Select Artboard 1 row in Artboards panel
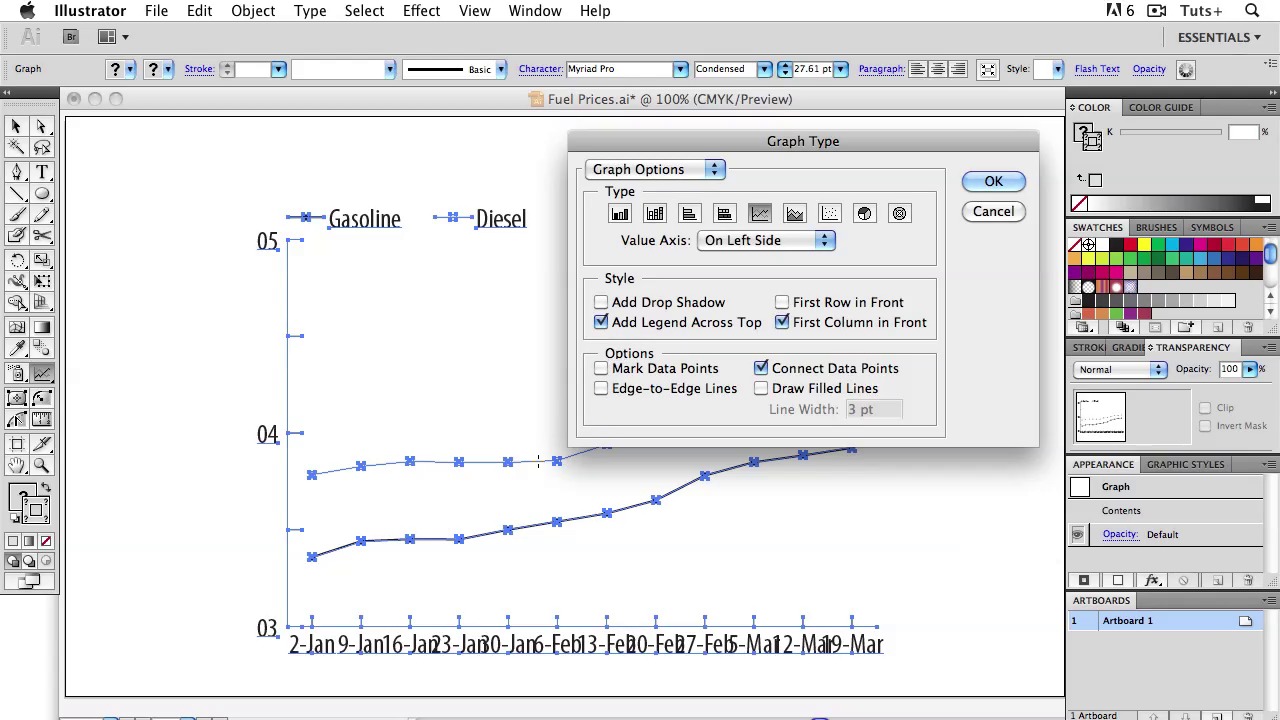 1163,621
